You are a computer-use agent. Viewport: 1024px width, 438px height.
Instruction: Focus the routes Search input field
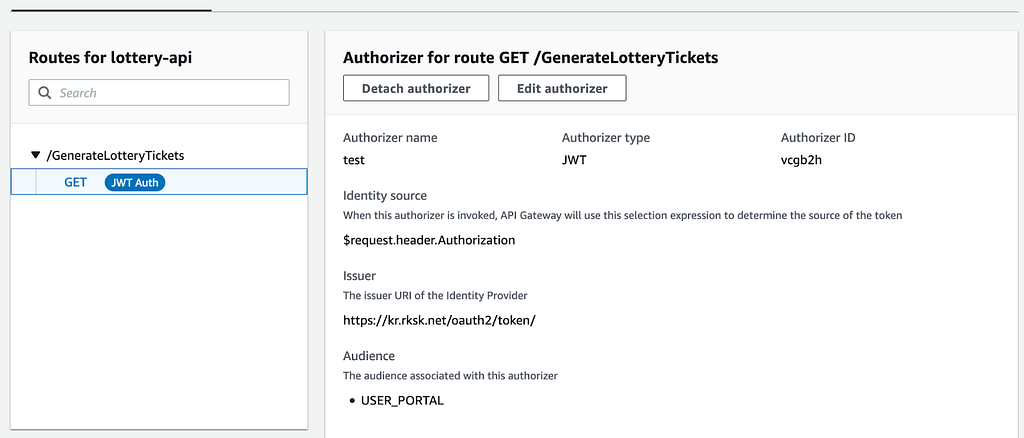[x=159, y=93]
